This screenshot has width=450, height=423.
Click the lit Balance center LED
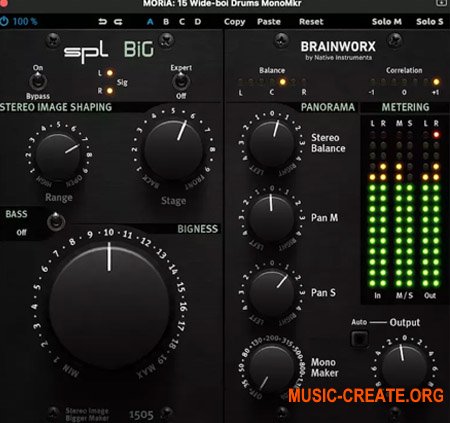pyautogui.click(x=282, y=82)
